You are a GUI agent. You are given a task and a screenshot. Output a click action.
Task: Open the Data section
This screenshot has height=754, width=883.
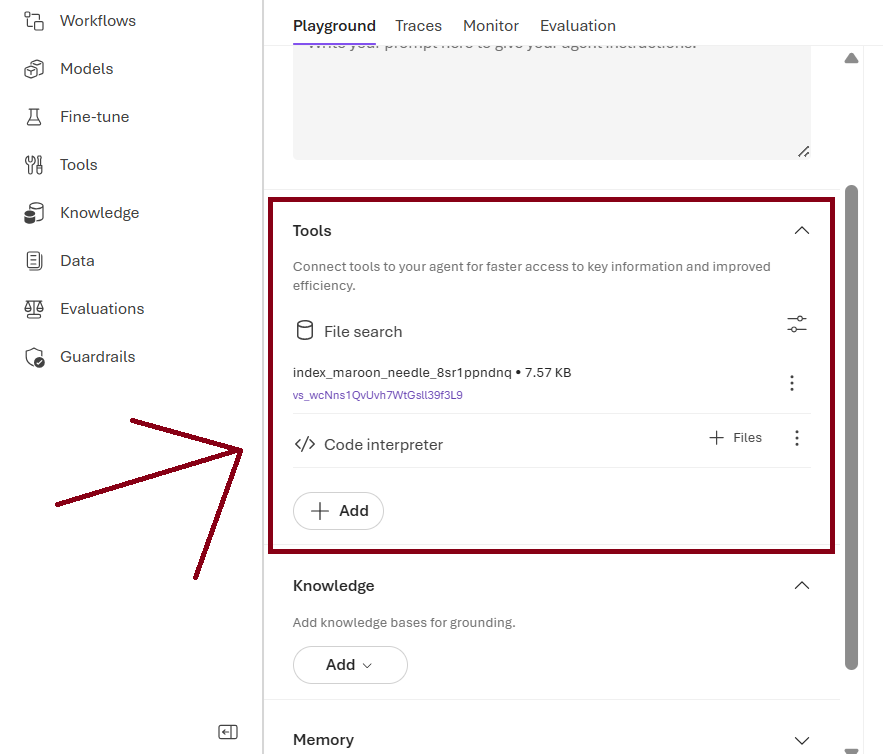77,261
